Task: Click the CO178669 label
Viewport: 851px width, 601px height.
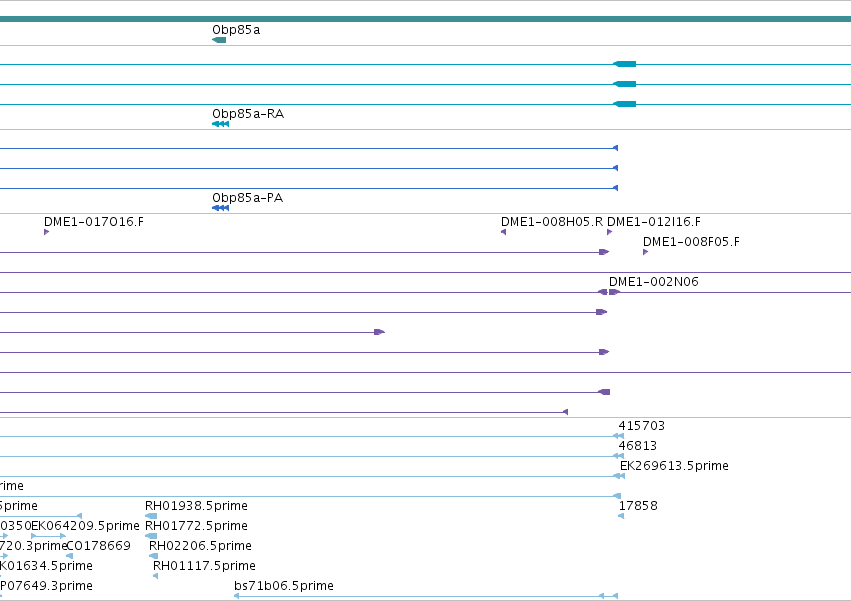Action: tap(98, 546)
